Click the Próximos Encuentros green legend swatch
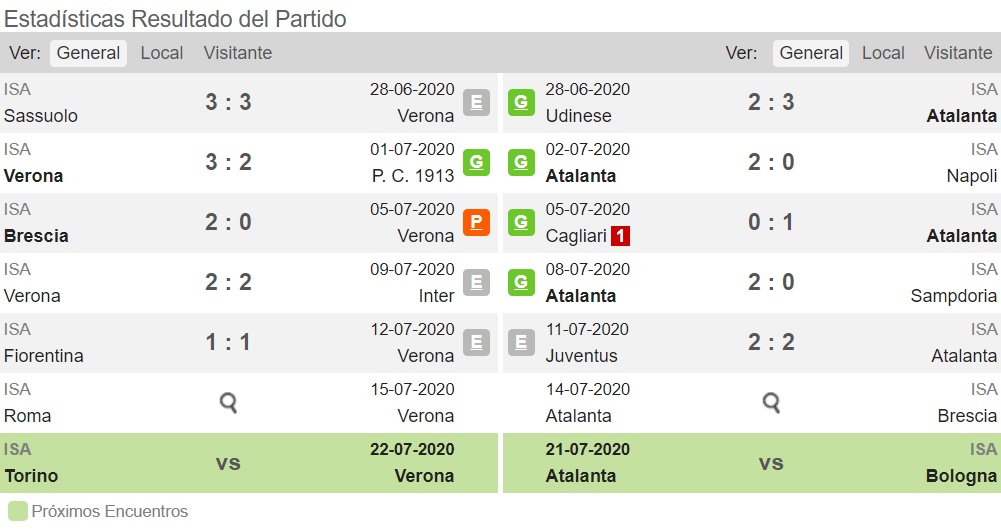This screenshot has width=1001, height=530. (x=18, y=511)
